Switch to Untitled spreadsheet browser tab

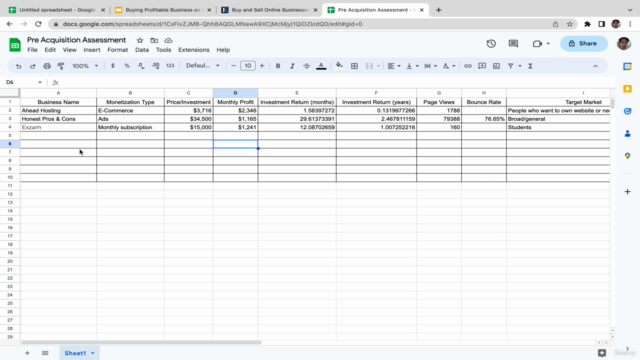click(x=57, y=10)
